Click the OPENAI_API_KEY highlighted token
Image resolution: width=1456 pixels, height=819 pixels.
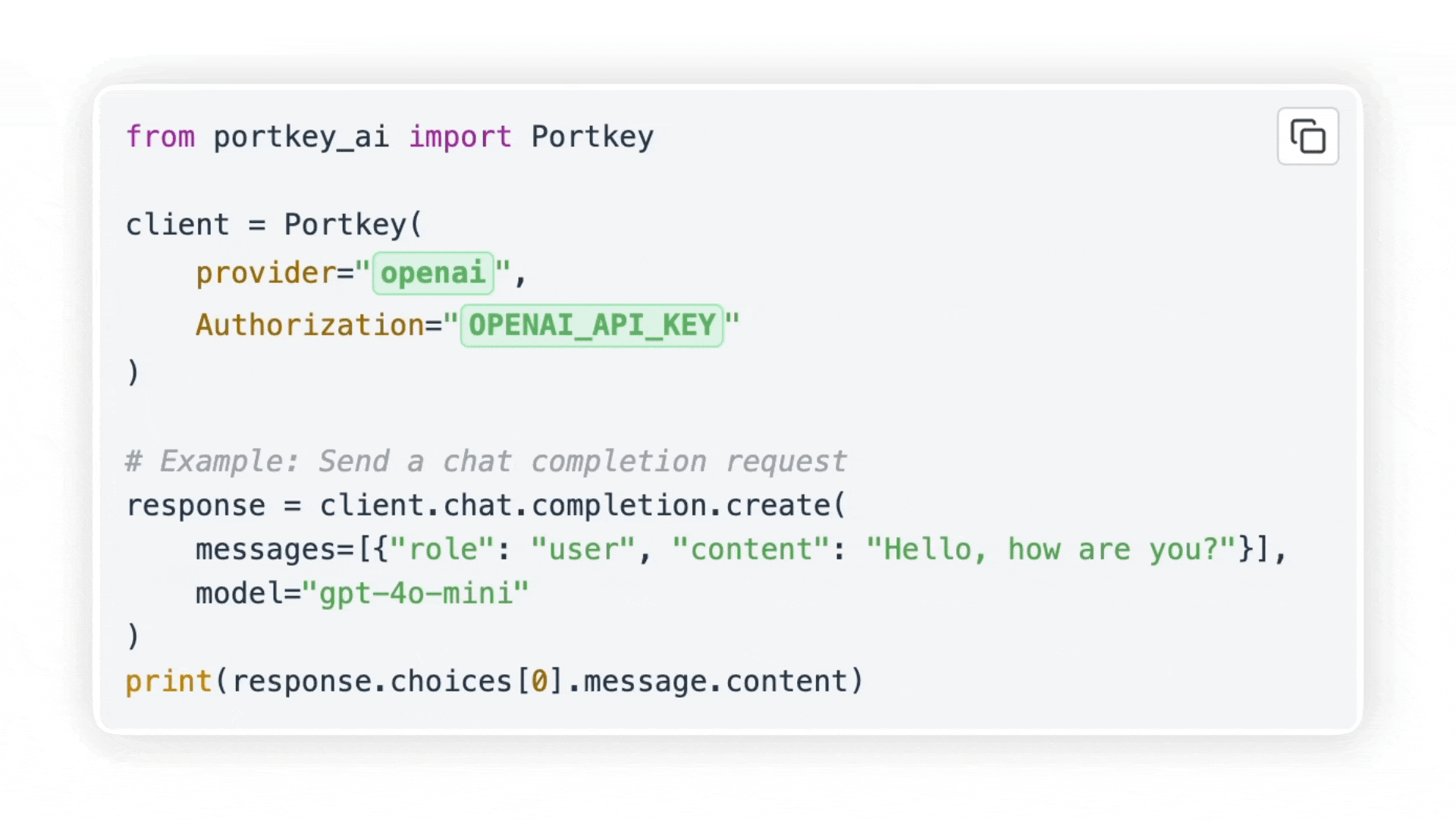[592, 325]
